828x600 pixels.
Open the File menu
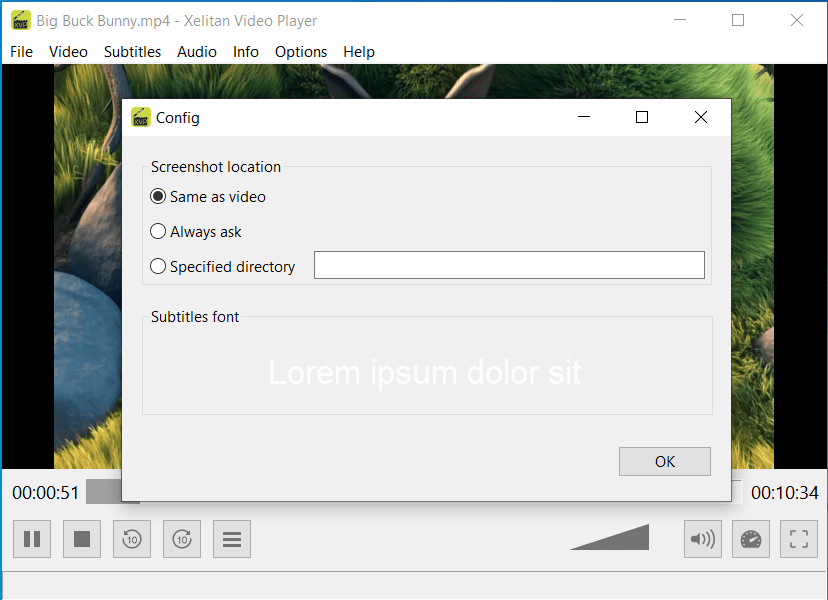(22, 52)
